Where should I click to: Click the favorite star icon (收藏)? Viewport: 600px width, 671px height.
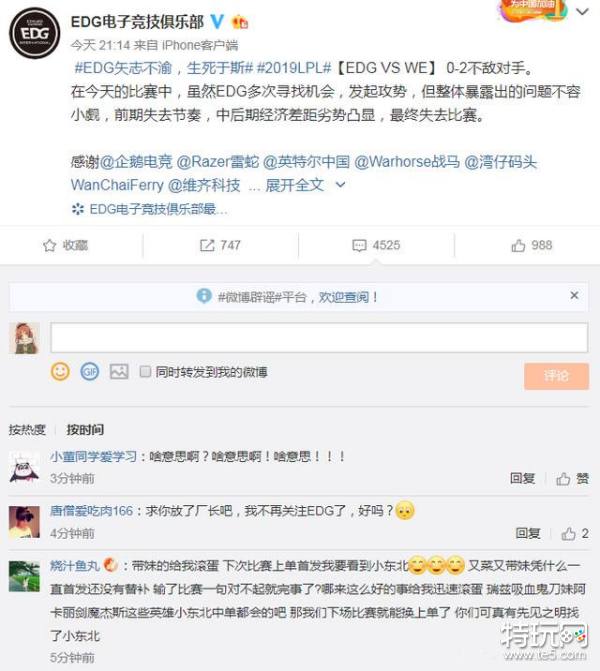tap(50, 245)
